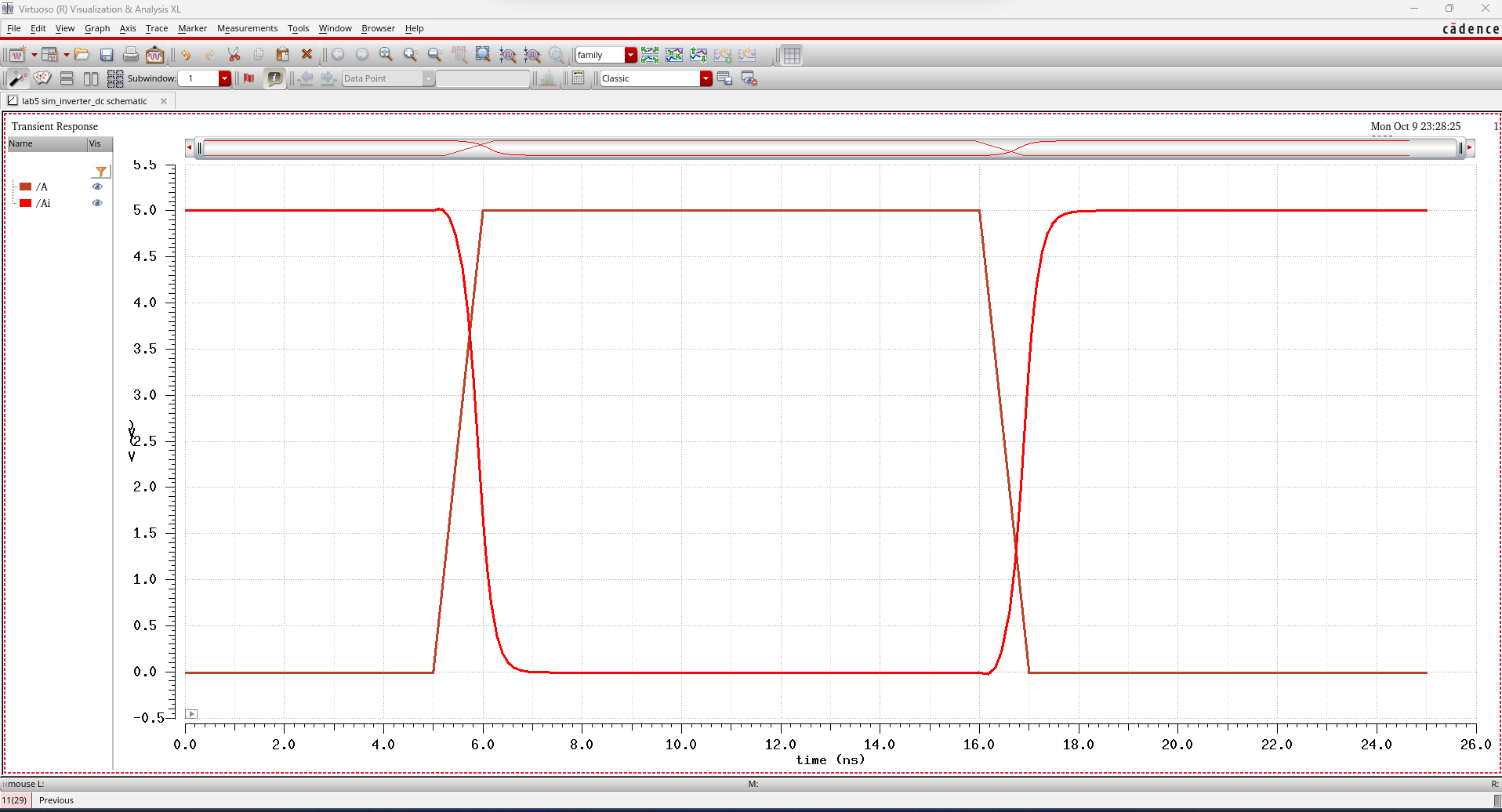Toggle the info tooltip button
1502x812 pixels.
274,78
